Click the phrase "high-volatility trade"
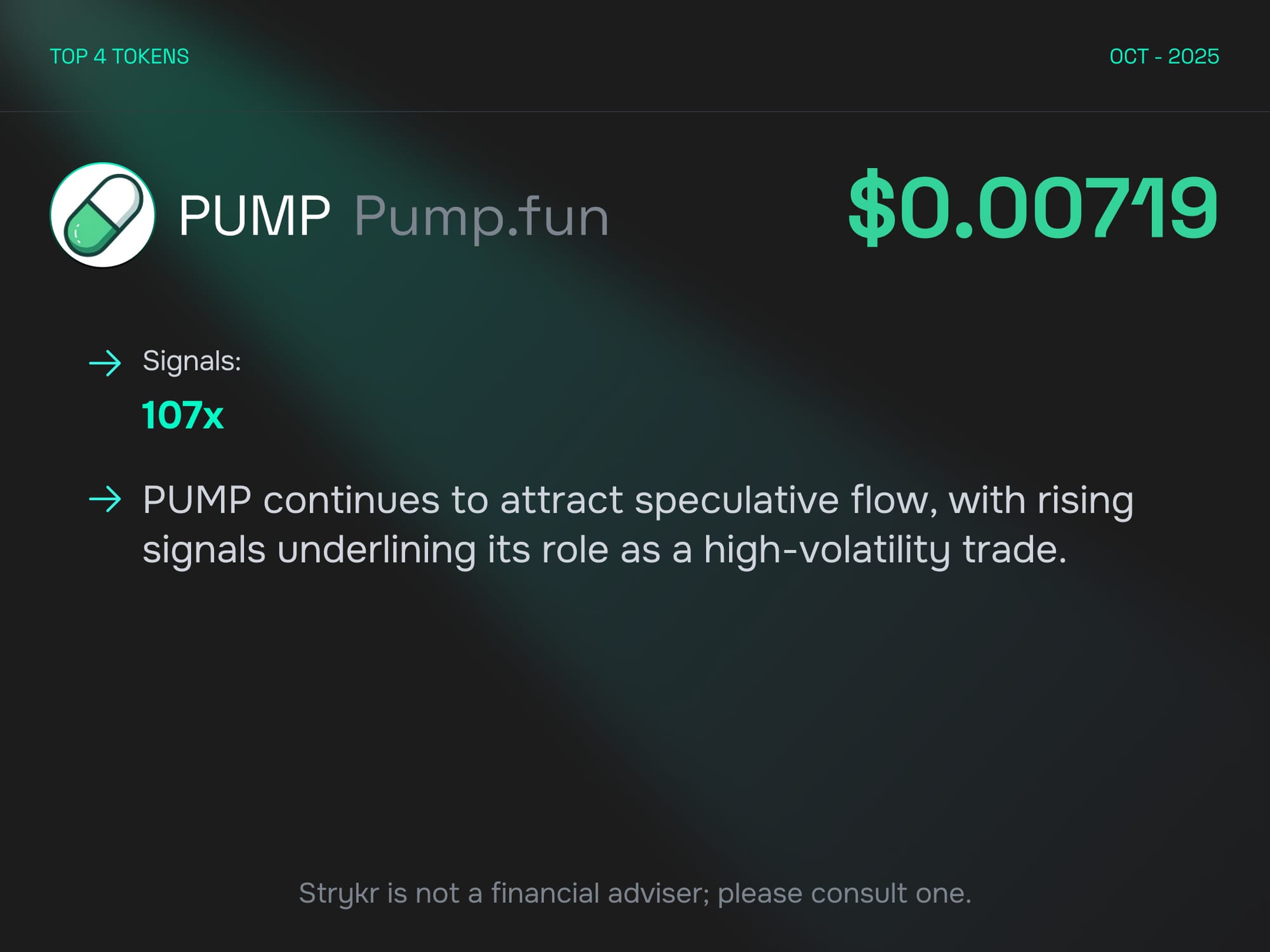 point(885,550)
